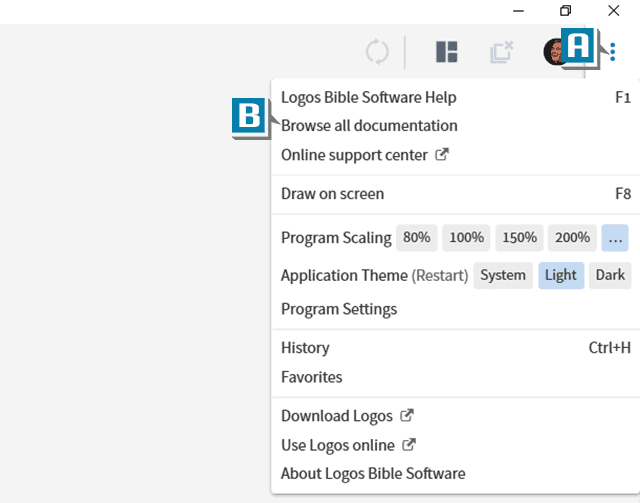
Task: Open the user profile avatar
Action: tap(555, 52)
